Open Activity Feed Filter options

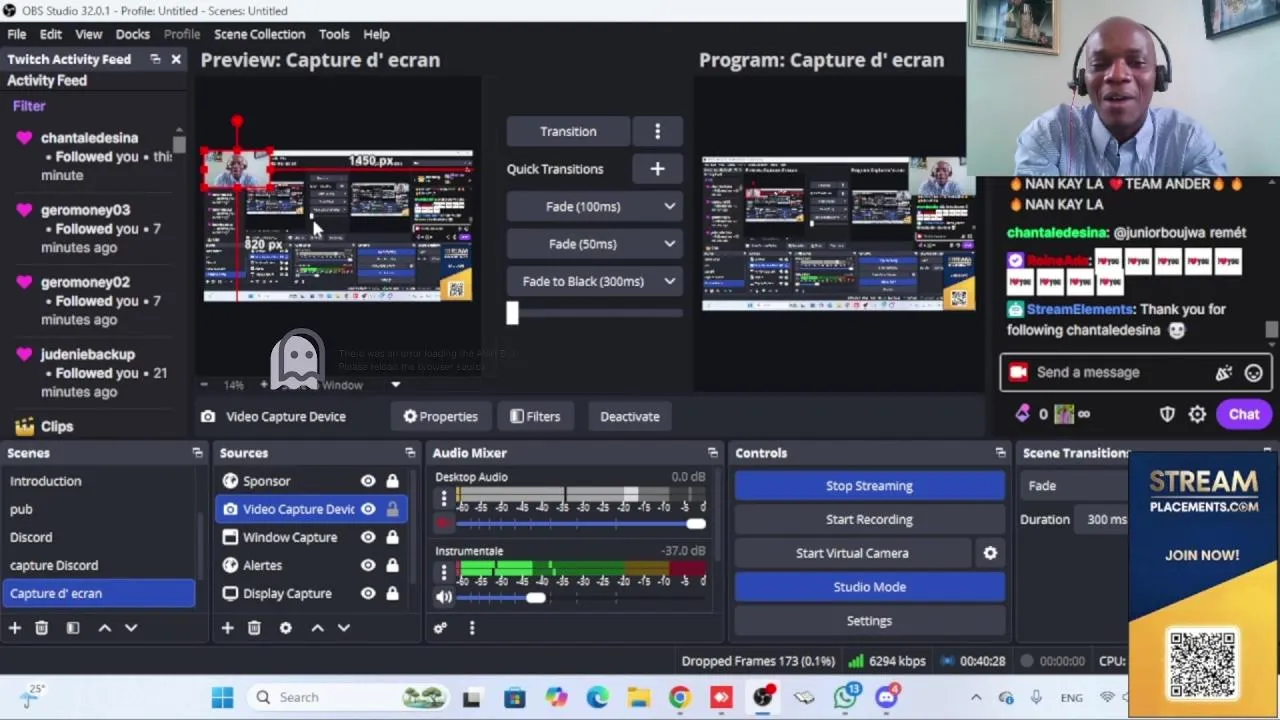tap(29, 106)
